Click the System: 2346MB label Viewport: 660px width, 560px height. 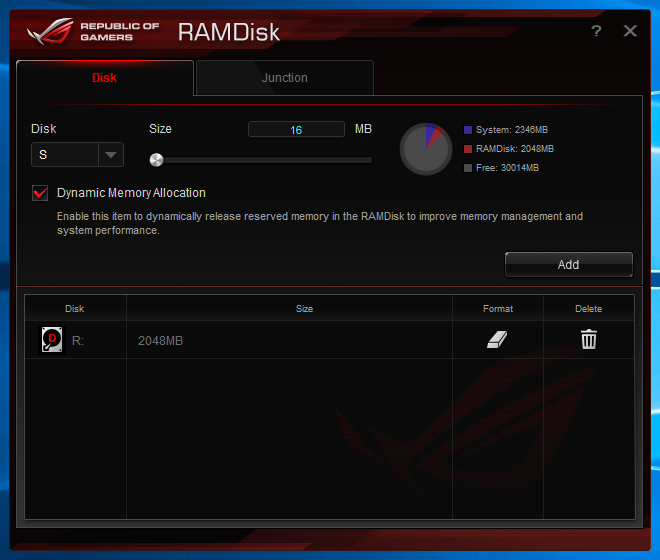tap(512, 130)
